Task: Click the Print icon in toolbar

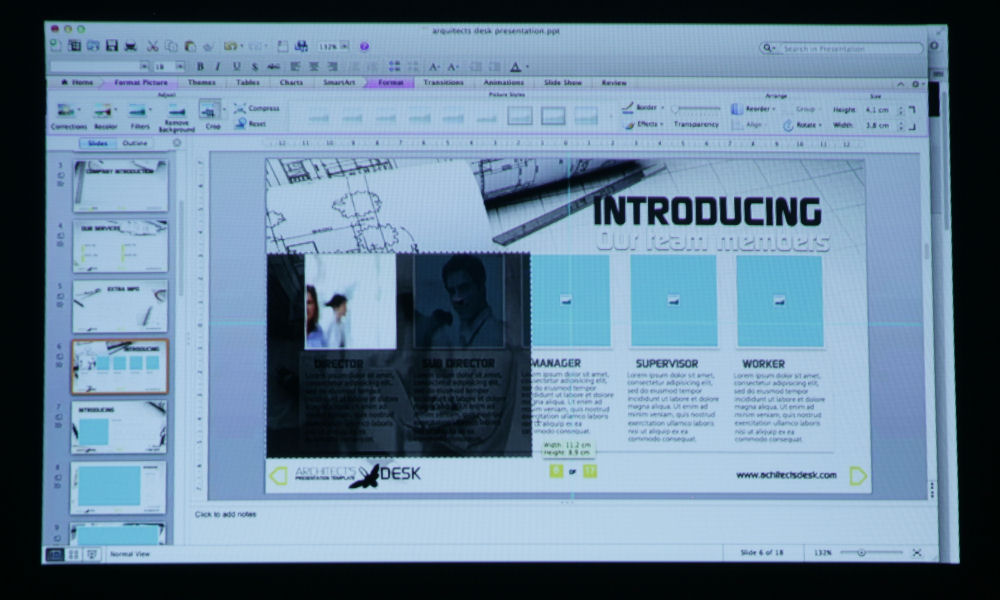Action: point(130,46)
